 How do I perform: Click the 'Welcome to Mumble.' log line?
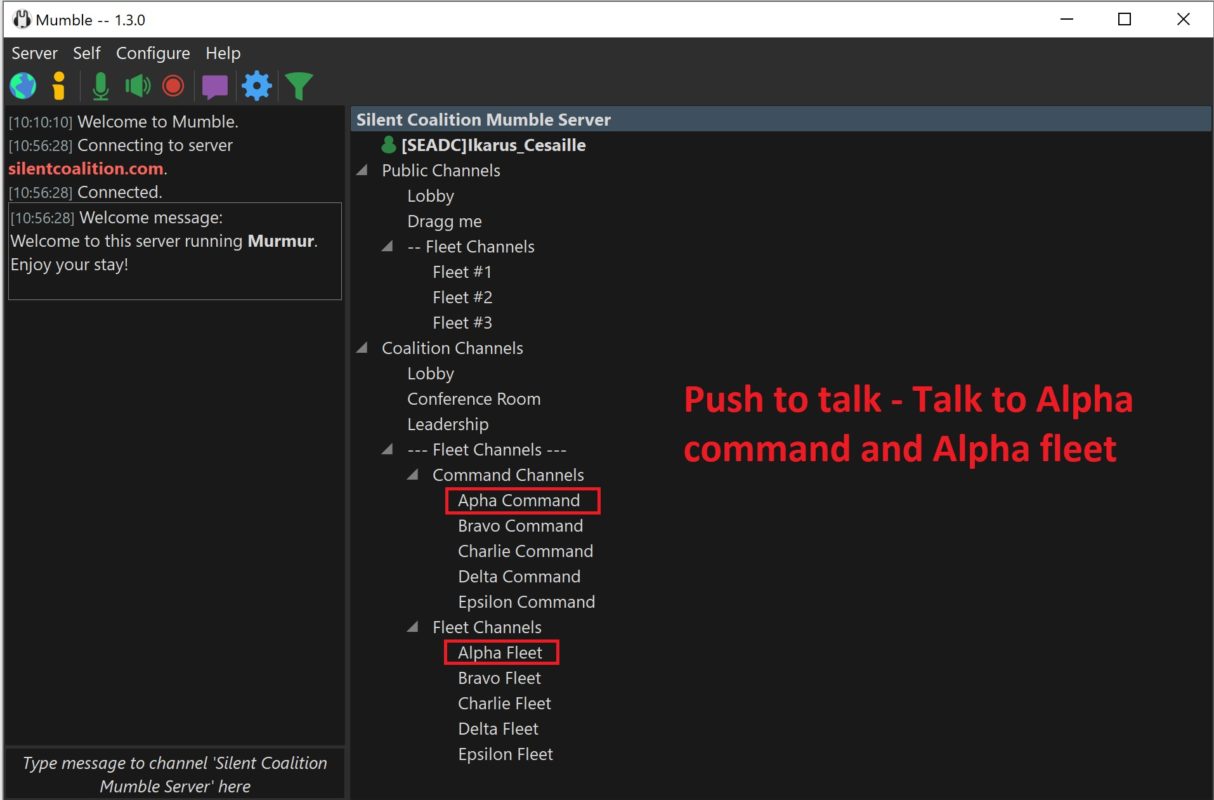tap(158, 122)
